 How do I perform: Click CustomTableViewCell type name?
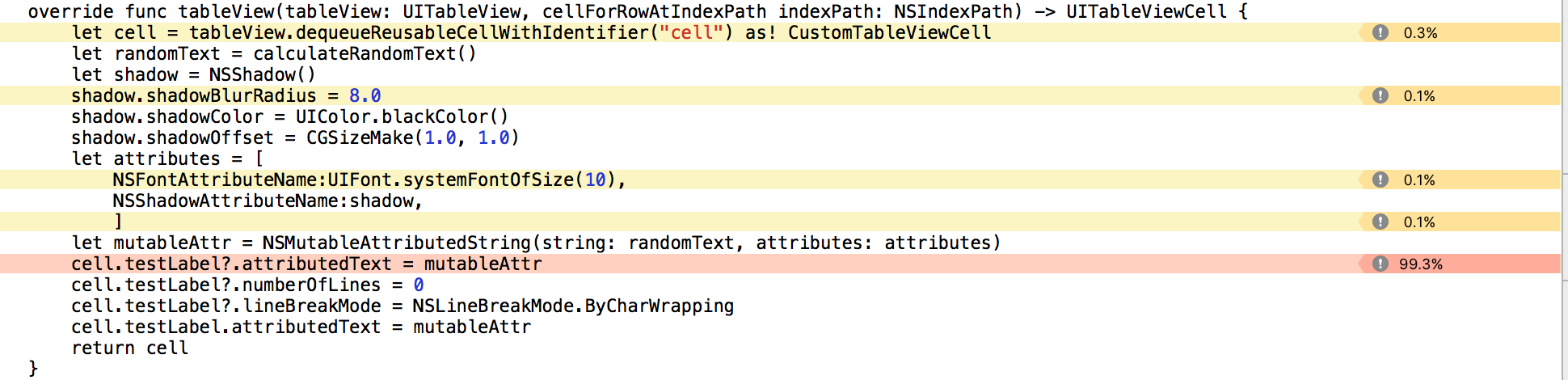click(889, 32)
